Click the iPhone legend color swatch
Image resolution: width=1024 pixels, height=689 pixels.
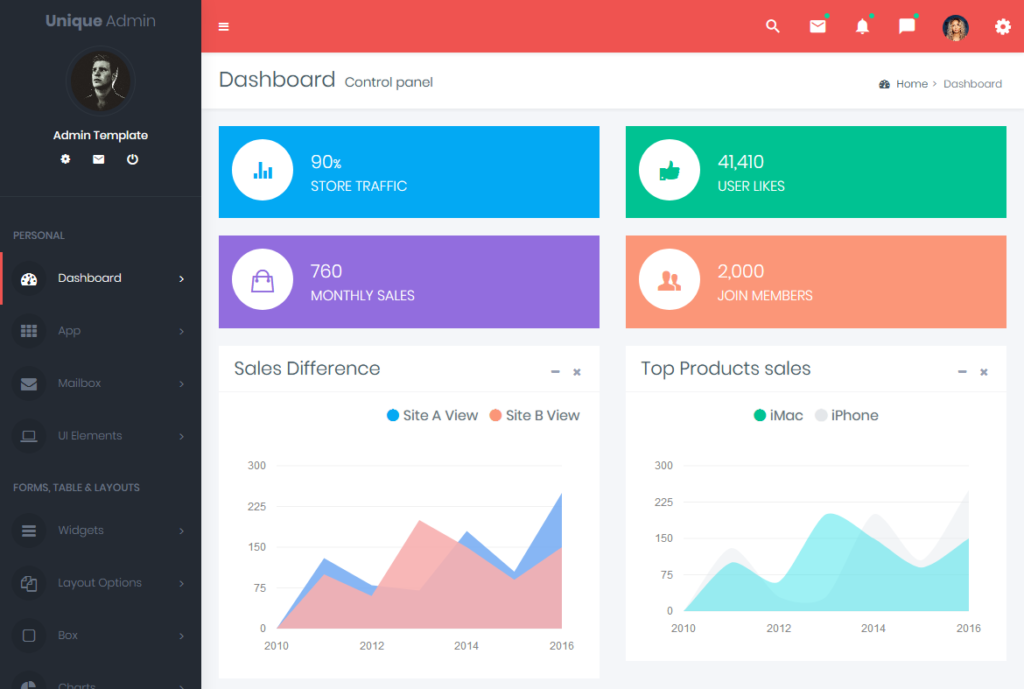[x=821, y=415]
